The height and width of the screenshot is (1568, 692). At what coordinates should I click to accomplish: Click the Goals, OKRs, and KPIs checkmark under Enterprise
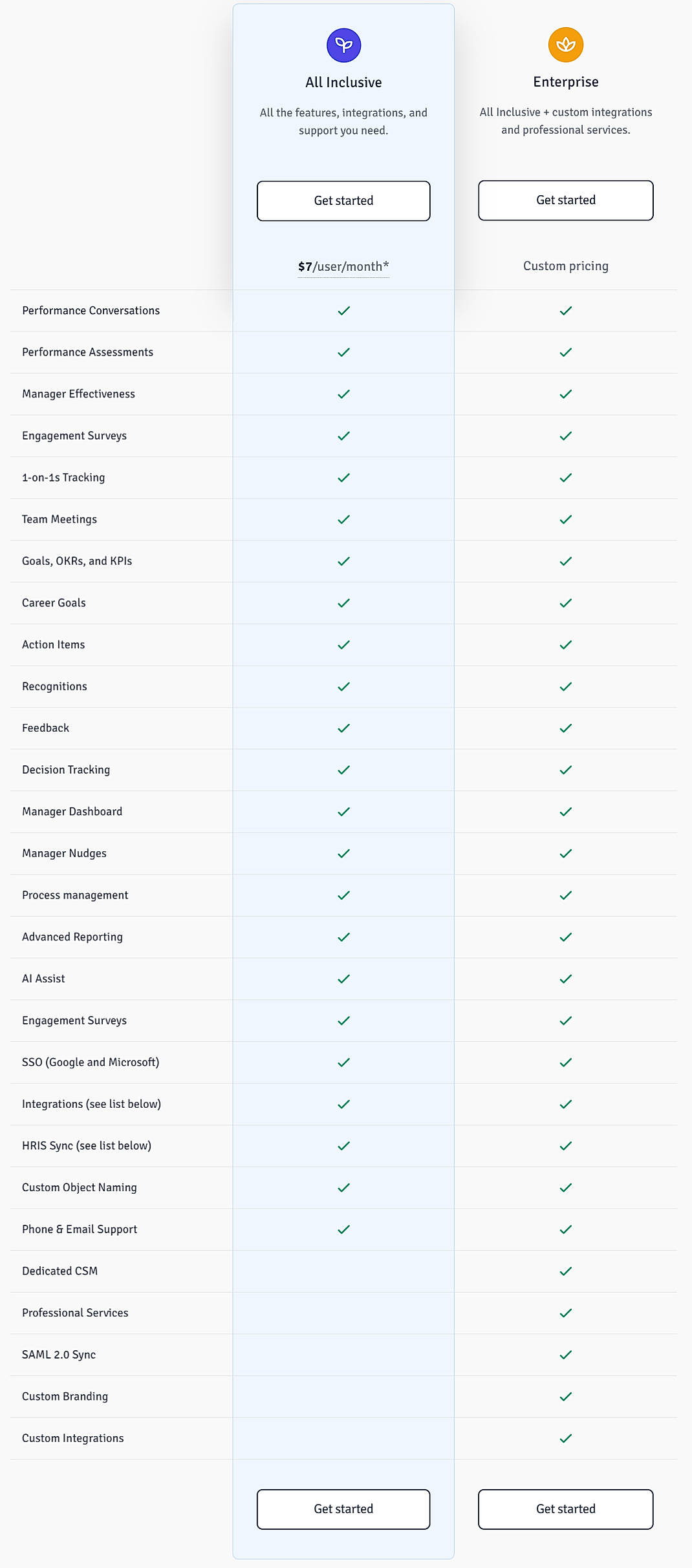coord(565,560)
